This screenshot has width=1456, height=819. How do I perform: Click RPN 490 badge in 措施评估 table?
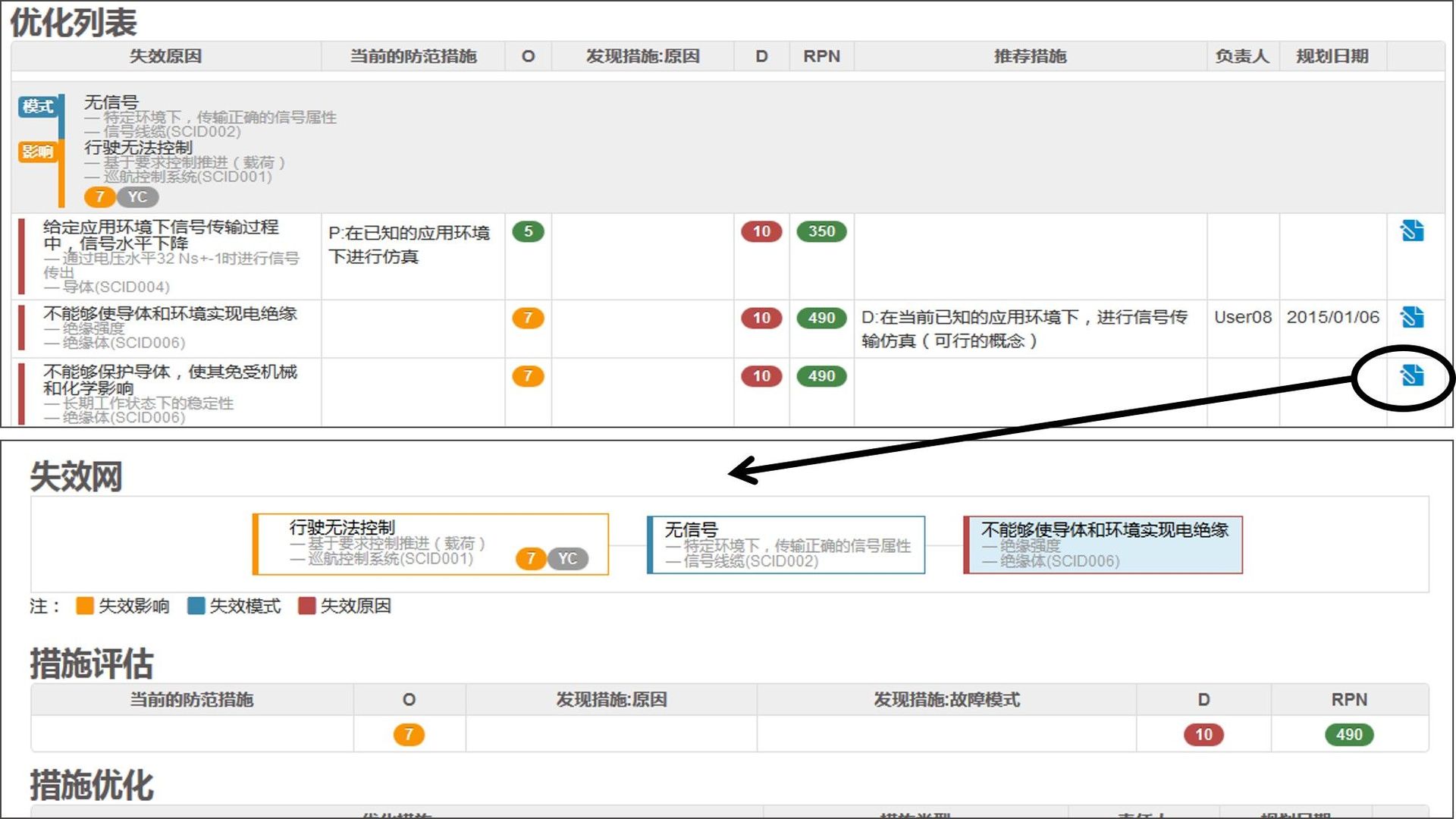pyautogui.click(x=1348, y=734)
